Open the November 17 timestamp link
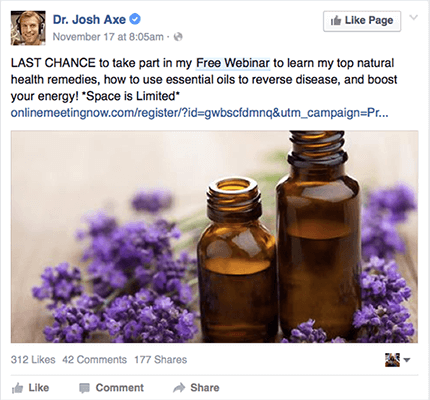The width and height of the screenshot is (430, 400). click(108, 37)
